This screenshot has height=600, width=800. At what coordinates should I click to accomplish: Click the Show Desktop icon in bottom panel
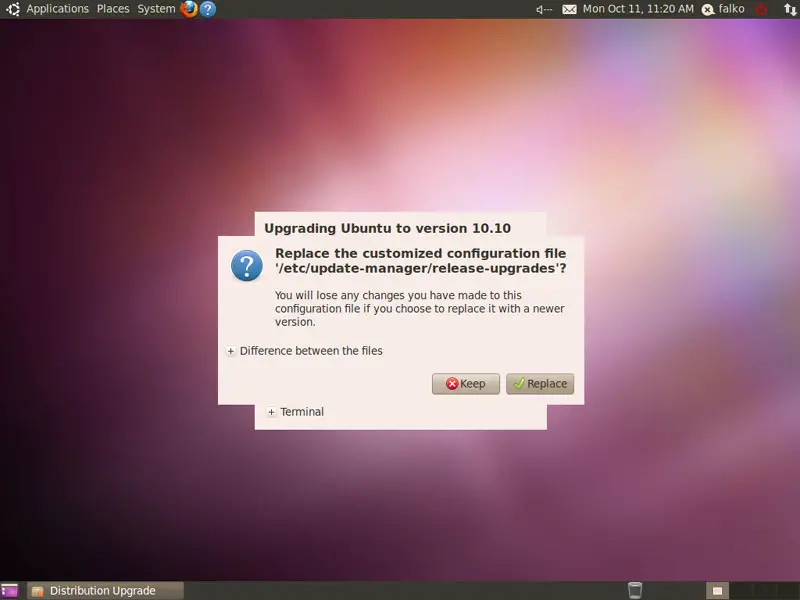[x=9, y=590]
